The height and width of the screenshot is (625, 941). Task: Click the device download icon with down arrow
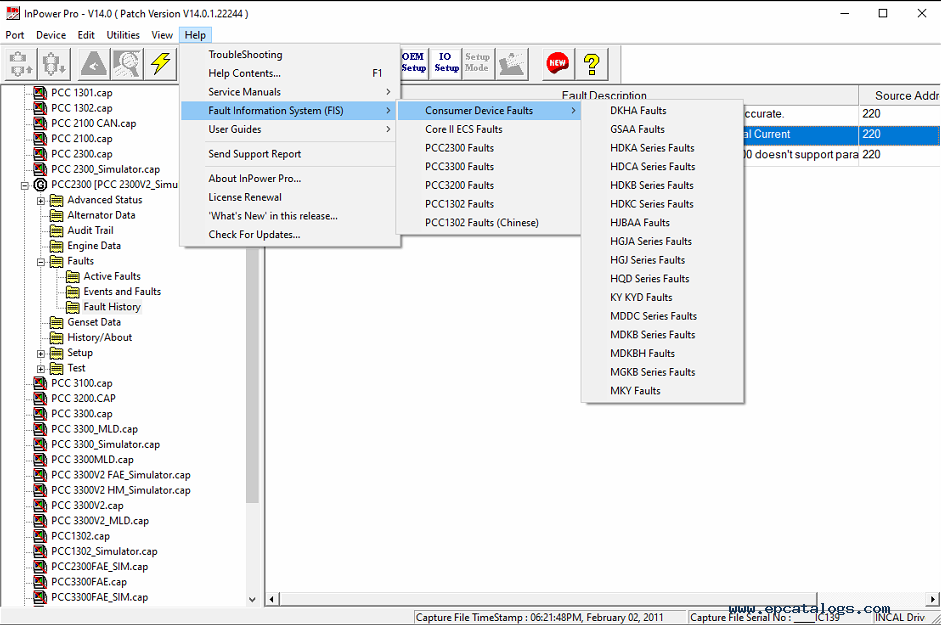pyautogui.click(x=54, y=64)
